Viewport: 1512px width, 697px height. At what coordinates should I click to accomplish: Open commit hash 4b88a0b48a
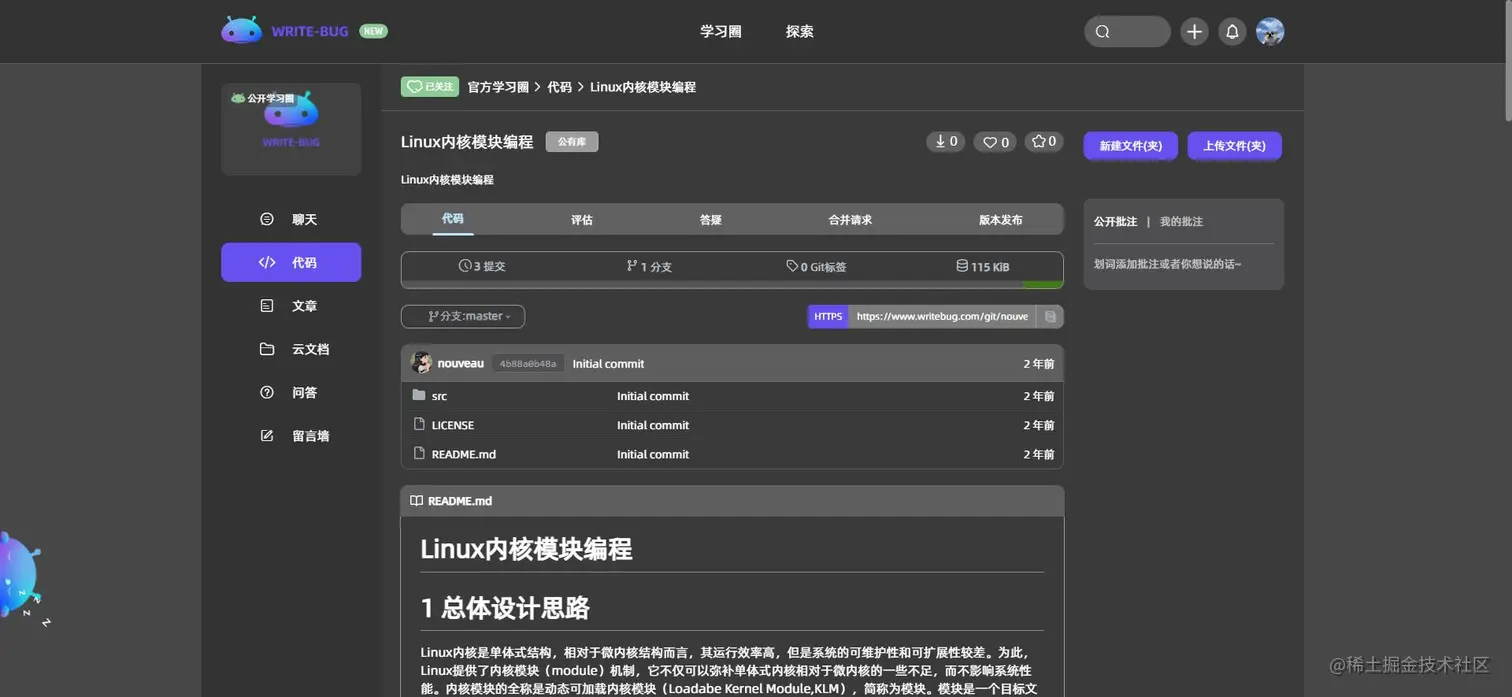pos(528,363)
